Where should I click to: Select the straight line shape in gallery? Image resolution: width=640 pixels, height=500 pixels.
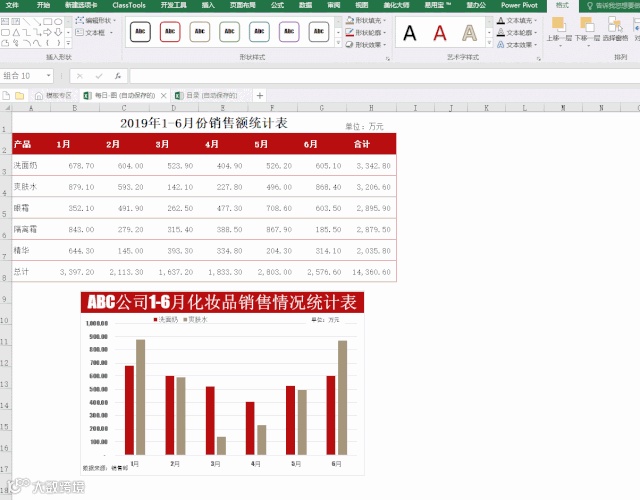click(27, 22)
